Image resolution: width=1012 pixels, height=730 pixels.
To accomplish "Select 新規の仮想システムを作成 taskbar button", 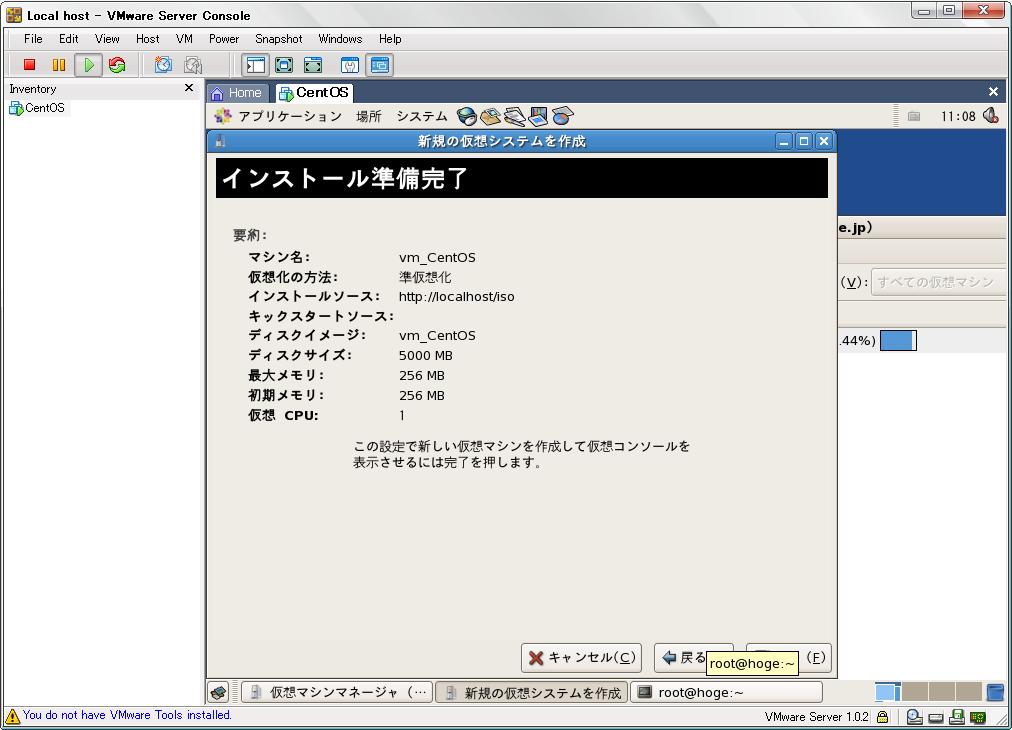I will tap(531, 693).
